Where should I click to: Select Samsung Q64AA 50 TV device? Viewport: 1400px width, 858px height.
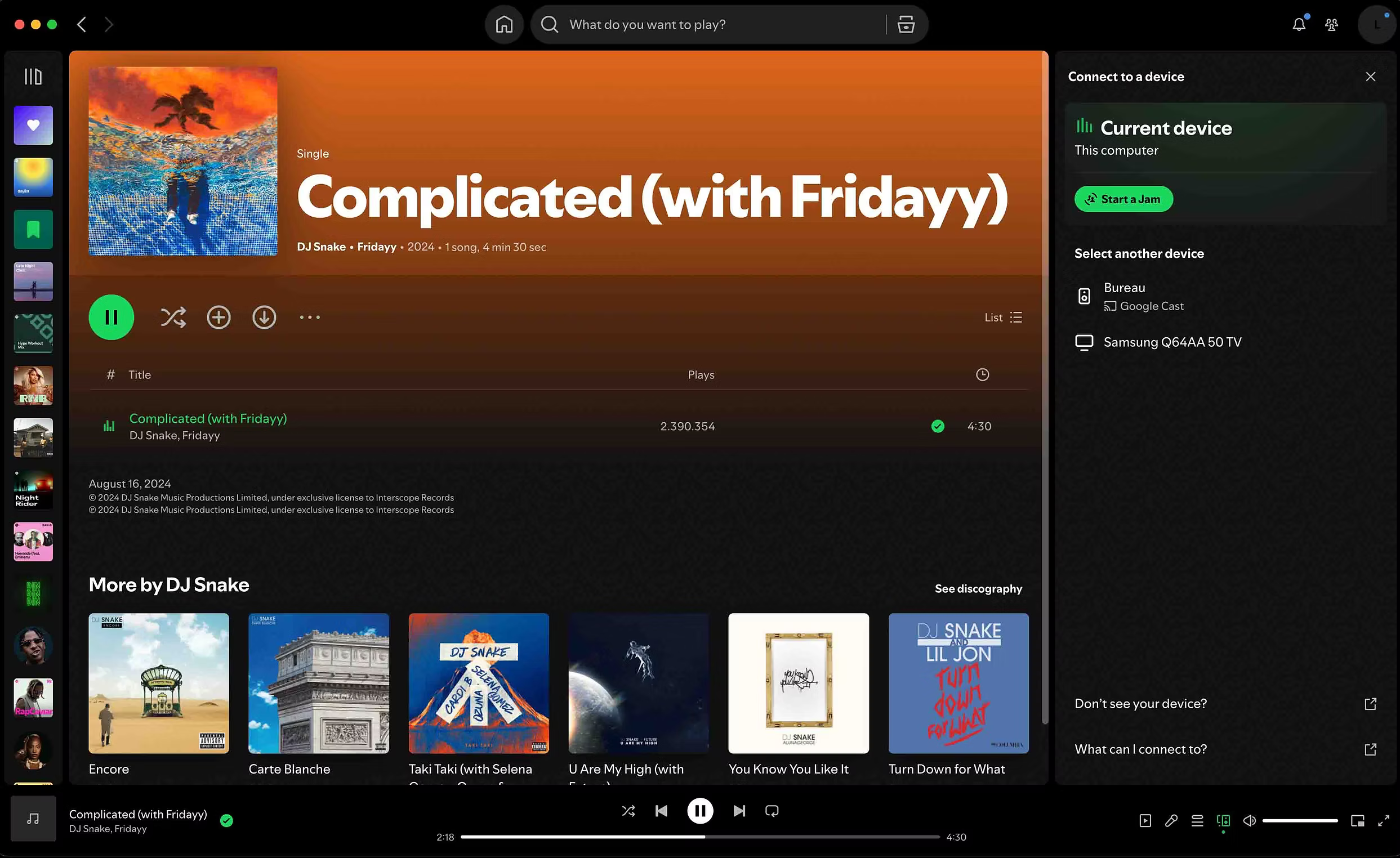(1171, 342)
